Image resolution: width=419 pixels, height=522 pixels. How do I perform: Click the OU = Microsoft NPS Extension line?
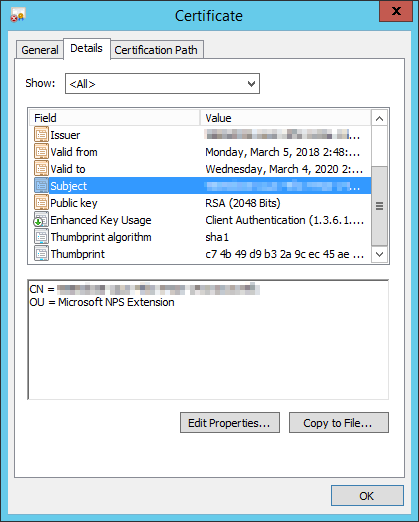pyautogui.click(x=102, y=302)
